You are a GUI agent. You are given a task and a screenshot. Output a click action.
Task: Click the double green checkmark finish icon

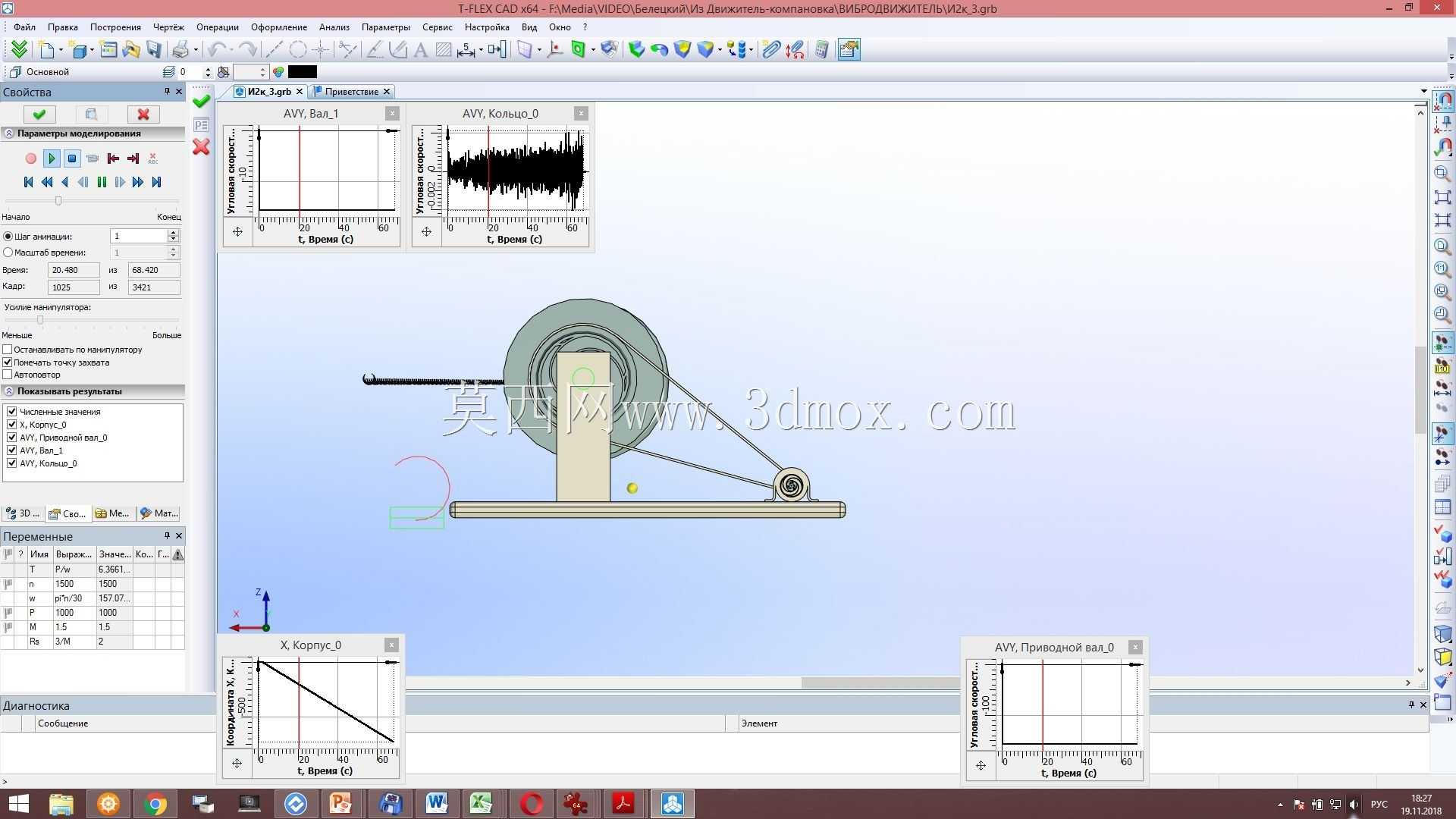point(19,50)
